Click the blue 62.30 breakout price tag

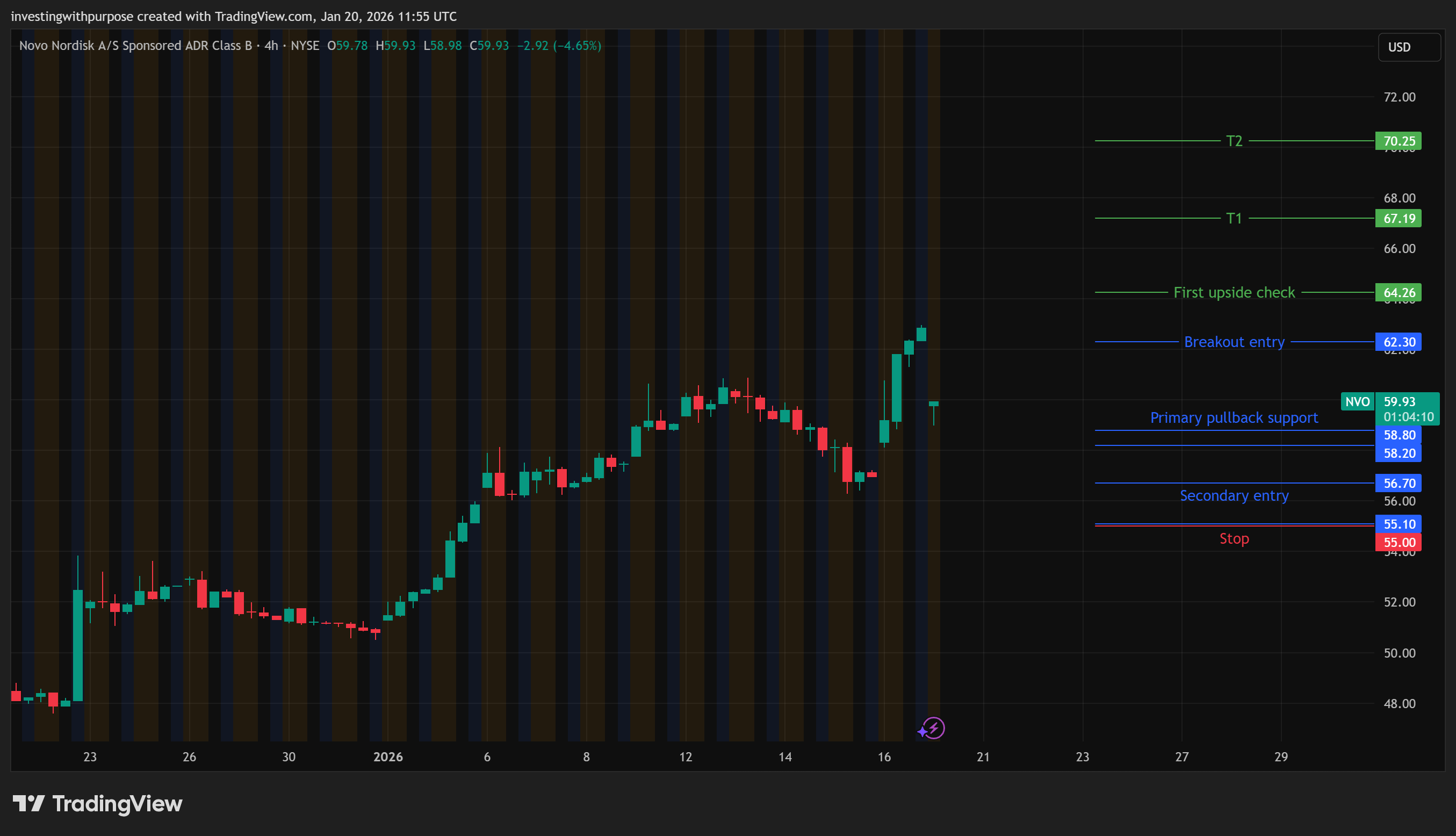point(1398,342)
